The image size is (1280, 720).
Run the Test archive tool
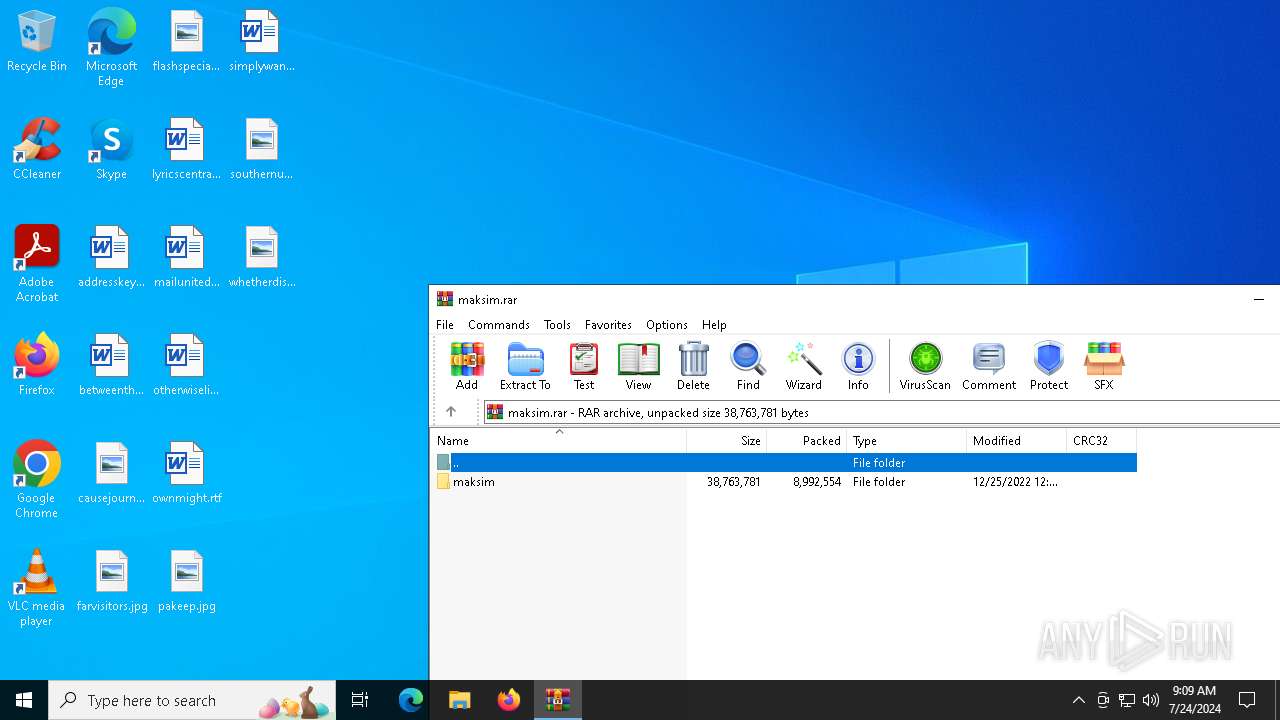pyautogui.click(x=584, y=366)
